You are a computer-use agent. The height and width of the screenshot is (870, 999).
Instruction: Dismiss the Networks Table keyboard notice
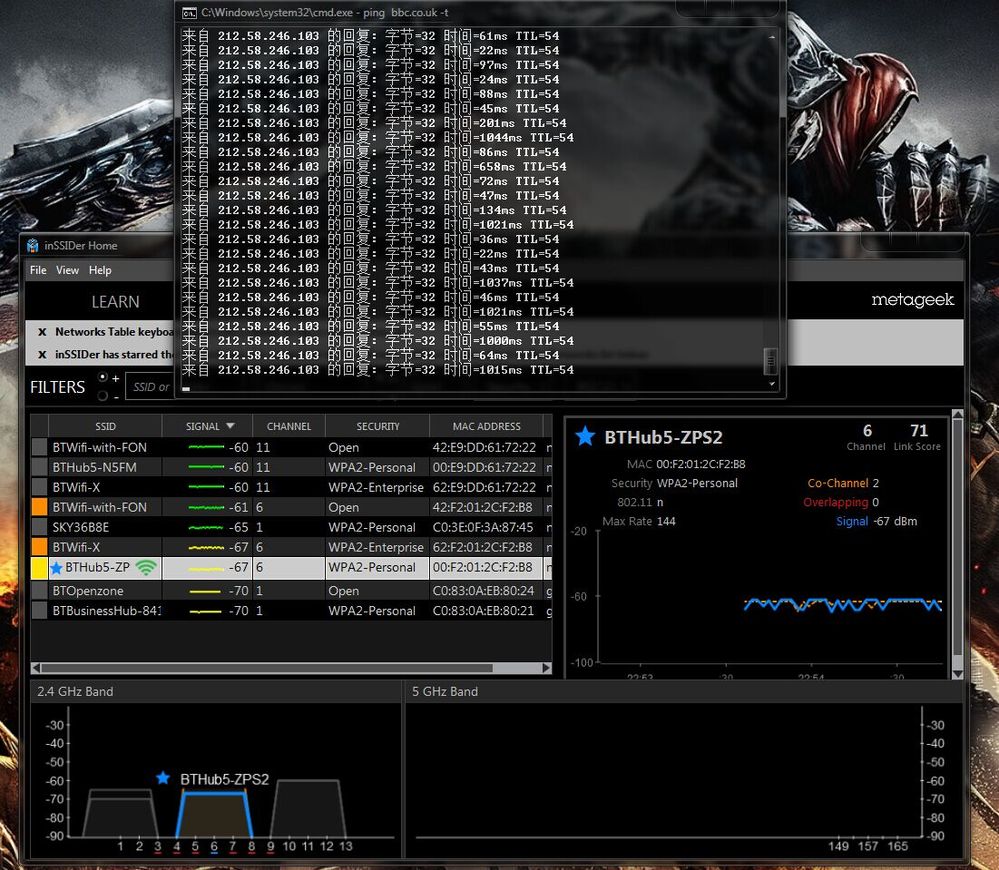click(x=42, y=332)
